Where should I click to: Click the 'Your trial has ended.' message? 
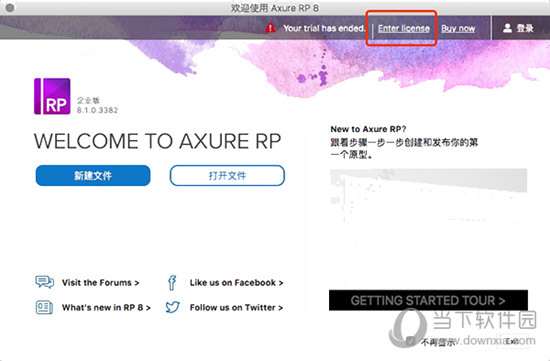(324, 28)
